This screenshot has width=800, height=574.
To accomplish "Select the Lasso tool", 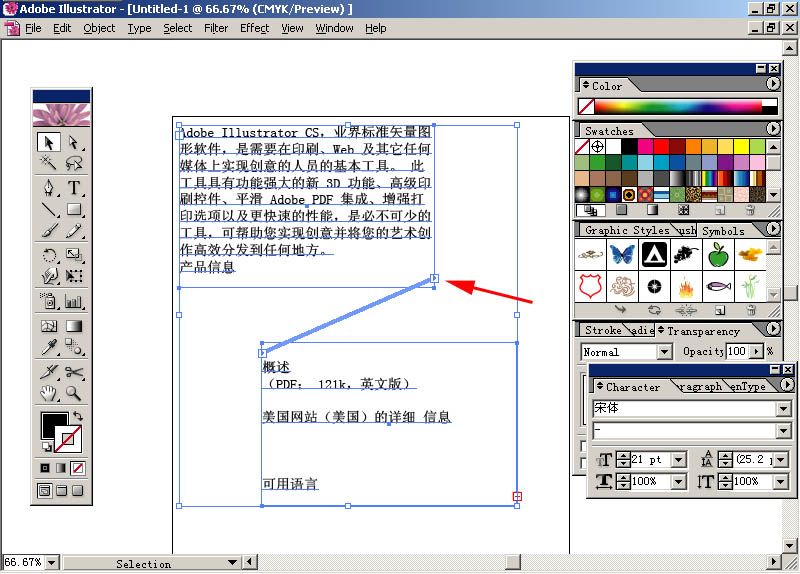I will 74,163.
